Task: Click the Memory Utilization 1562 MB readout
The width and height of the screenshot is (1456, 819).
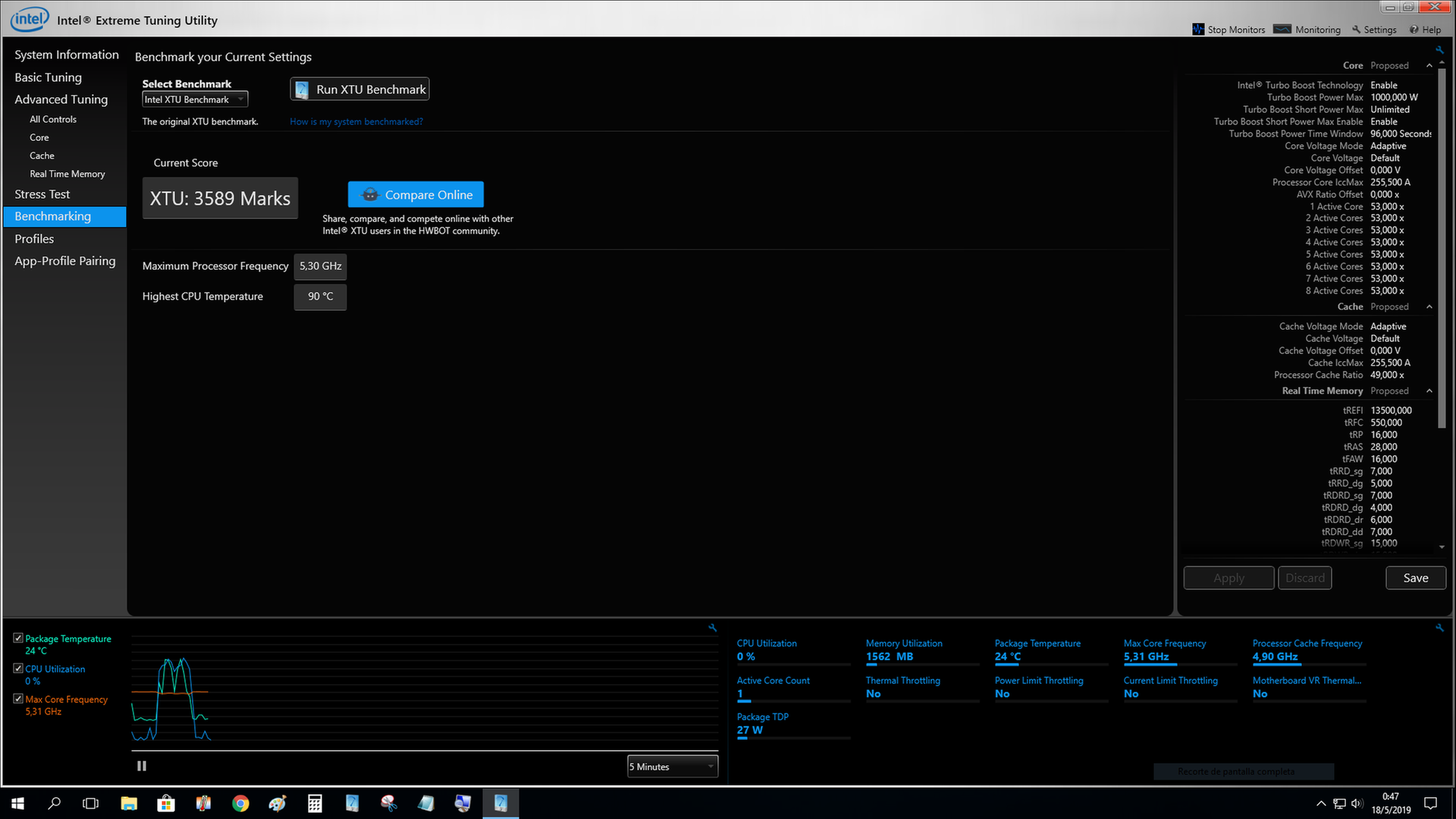Action: (x=922, y=651)
